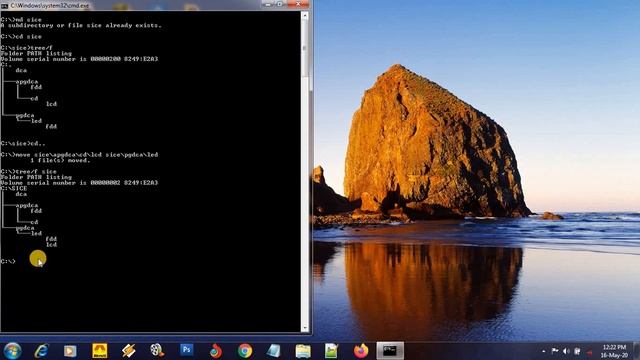Screen dimensions: 640x360
Task: Click the 'C:\sice>cd..' command line
Action: click(x=23, y=144)
